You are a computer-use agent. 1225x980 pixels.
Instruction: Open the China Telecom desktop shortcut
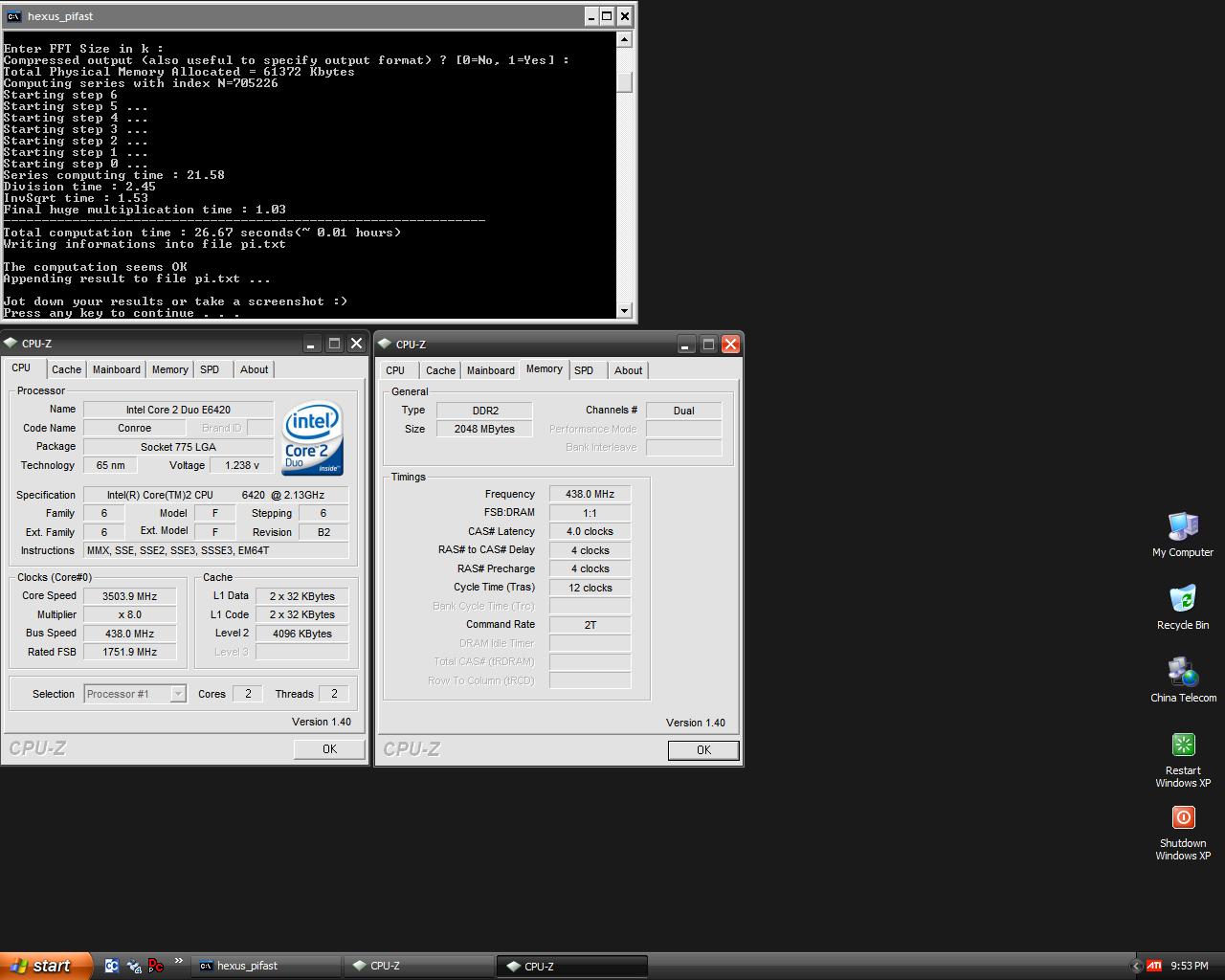point(1183,679)
